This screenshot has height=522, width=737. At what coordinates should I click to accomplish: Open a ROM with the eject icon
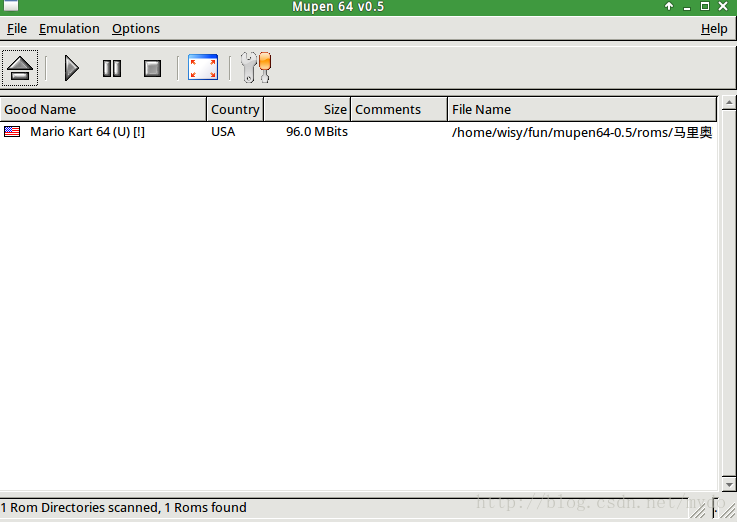point(20,68)
